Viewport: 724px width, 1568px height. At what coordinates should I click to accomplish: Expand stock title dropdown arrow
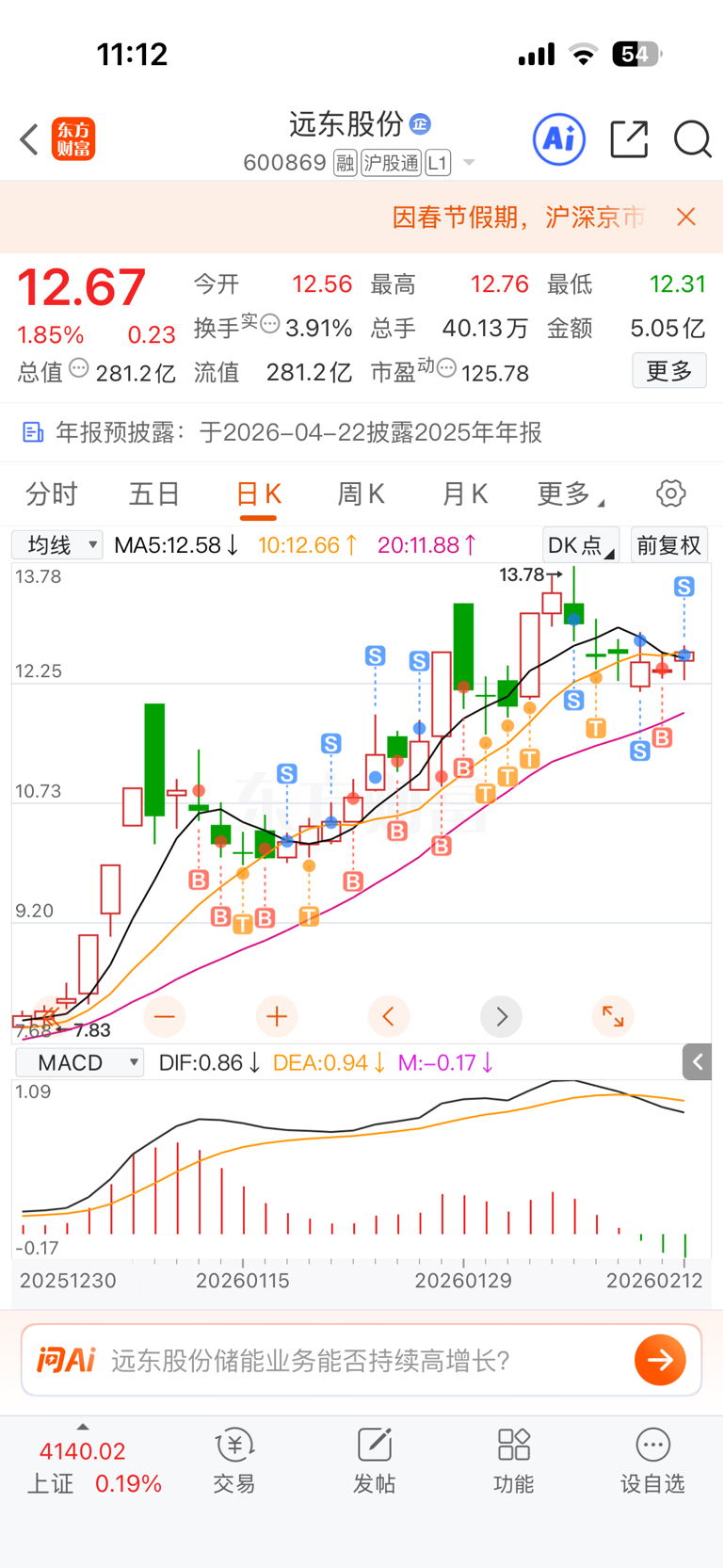[469, 163]
